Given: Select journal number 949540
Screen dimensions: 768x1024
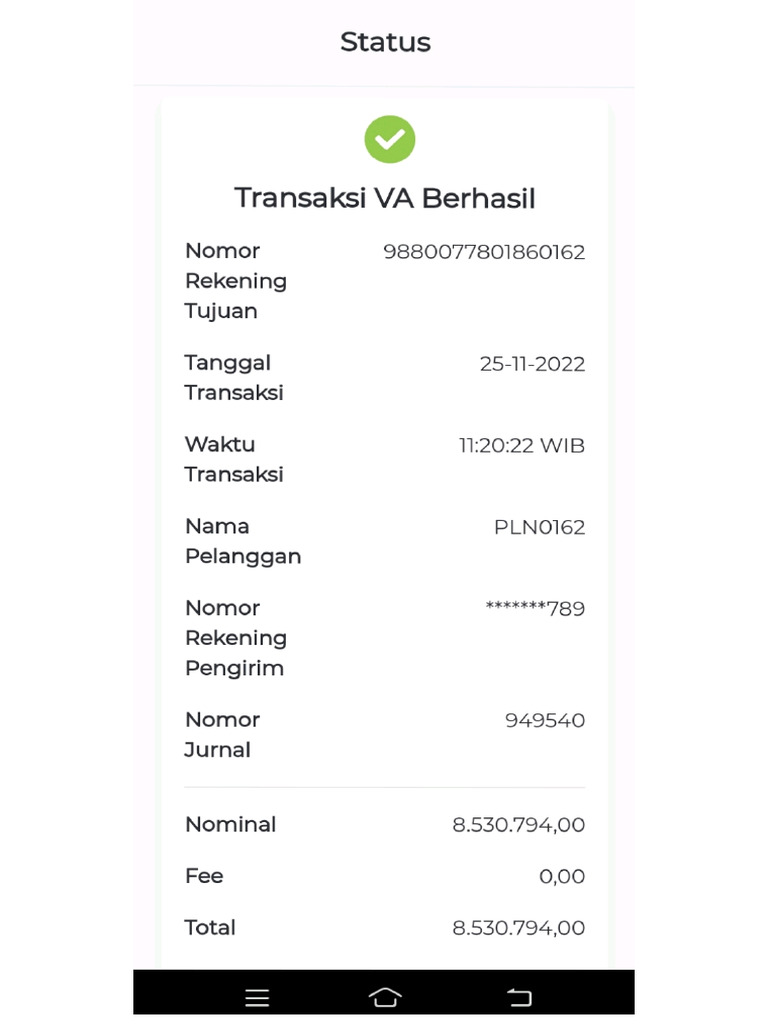Looking at the screenshot, I should (x=545, y=721).
